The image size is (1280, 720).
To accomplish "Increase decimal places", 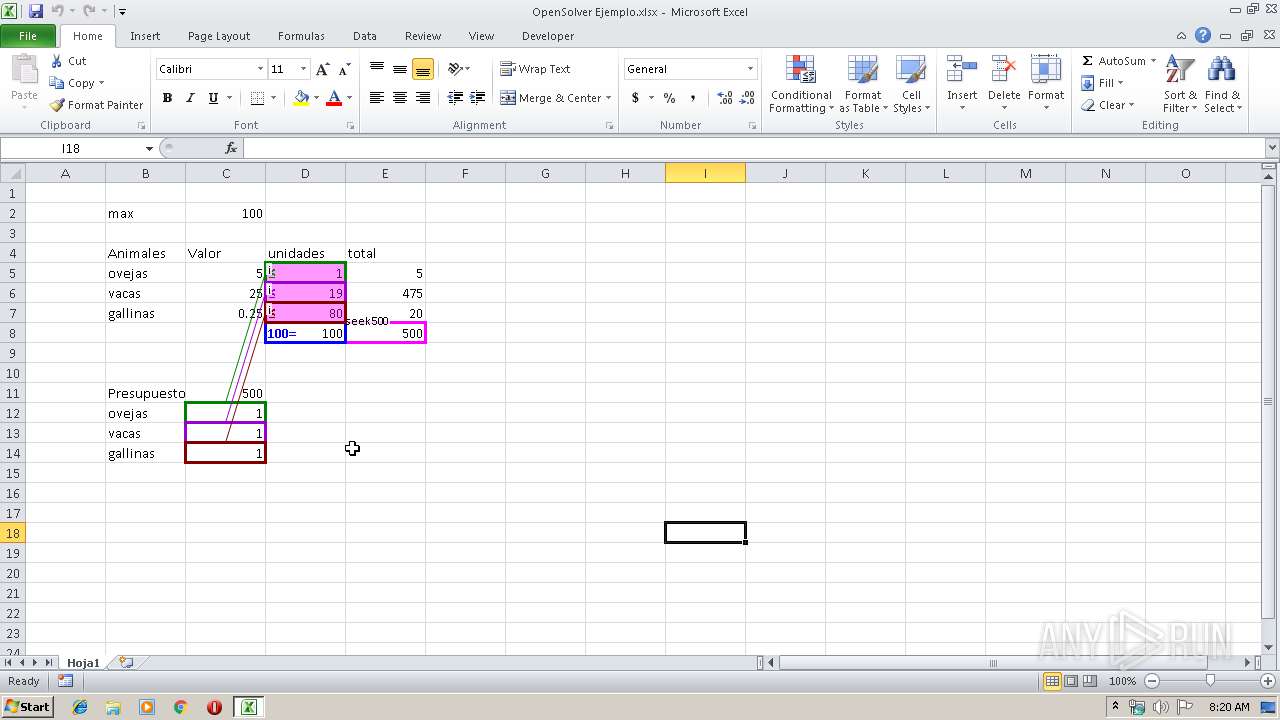I will (724, 98).
